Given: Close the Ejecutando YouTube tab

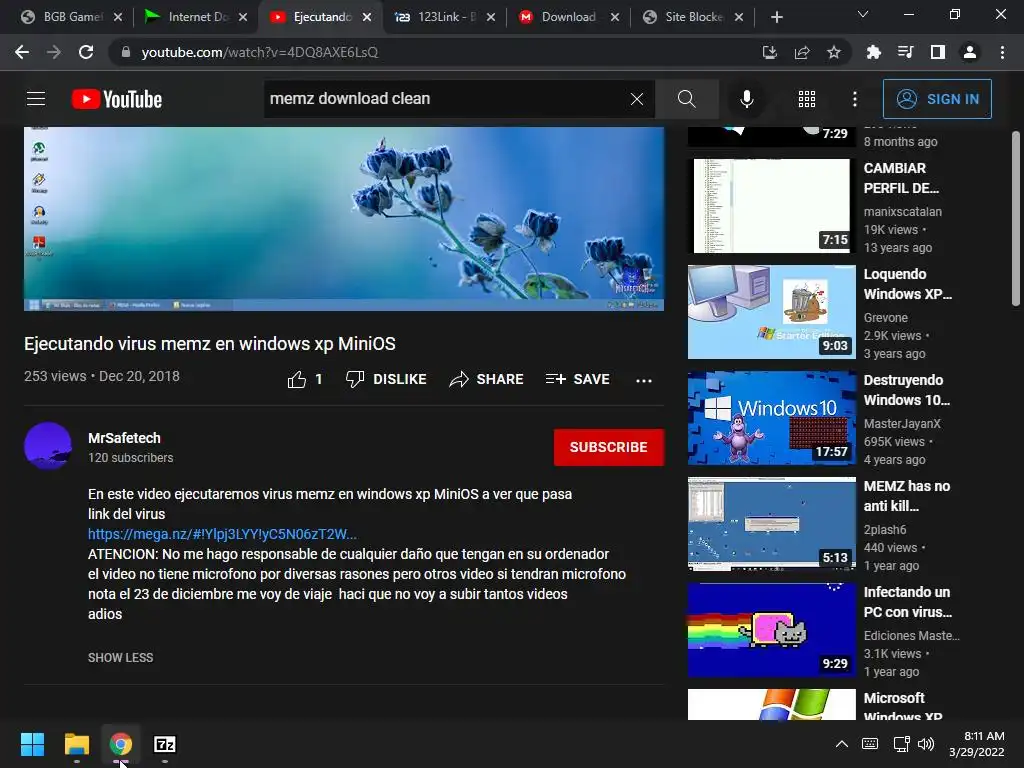Looking at the screenshot, I should click(x=367, y=17).
